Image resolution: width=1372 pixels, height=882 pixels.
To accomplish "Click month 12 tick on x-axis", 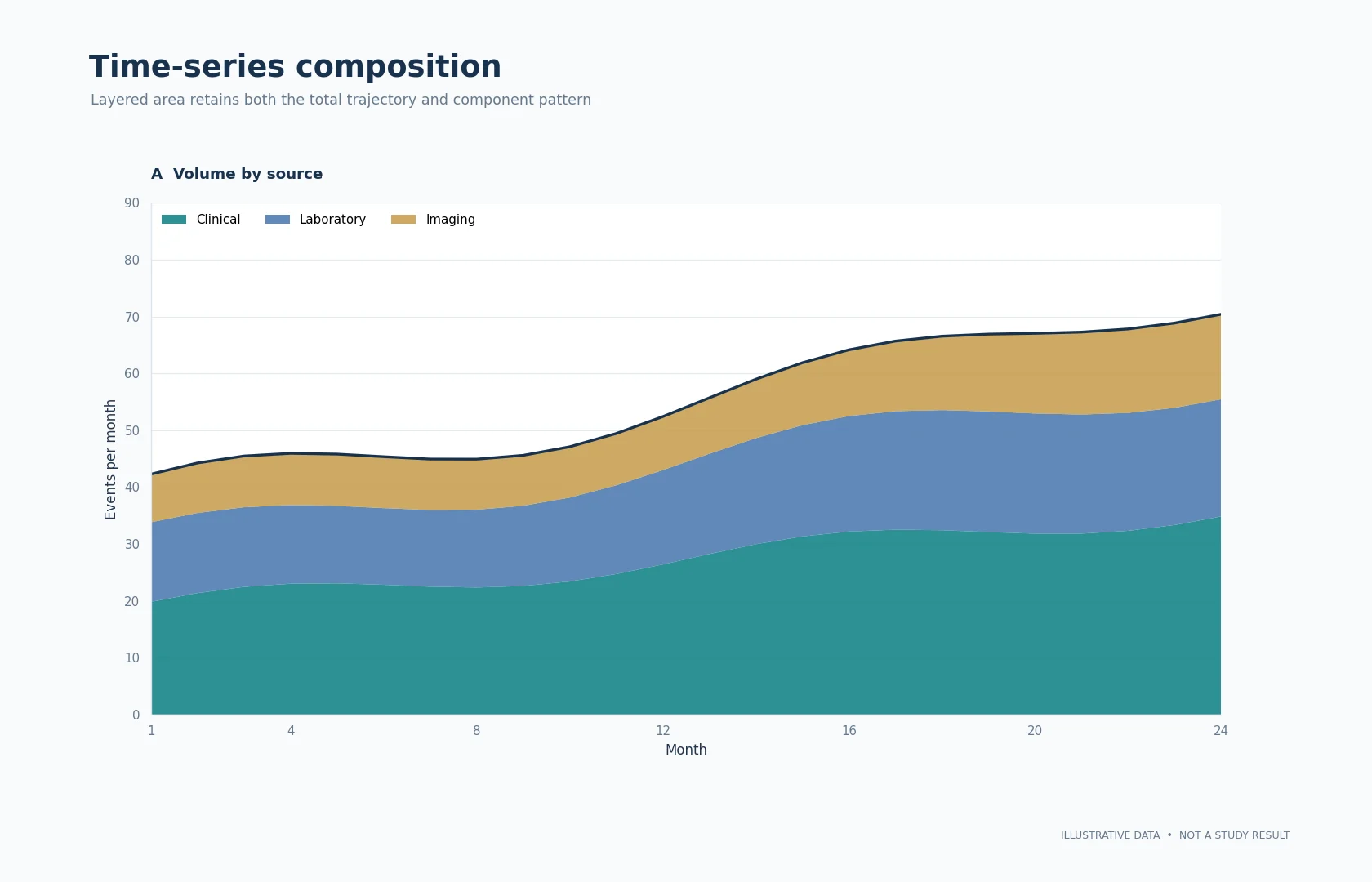I will pyautogui.click(x=663, y=731).
